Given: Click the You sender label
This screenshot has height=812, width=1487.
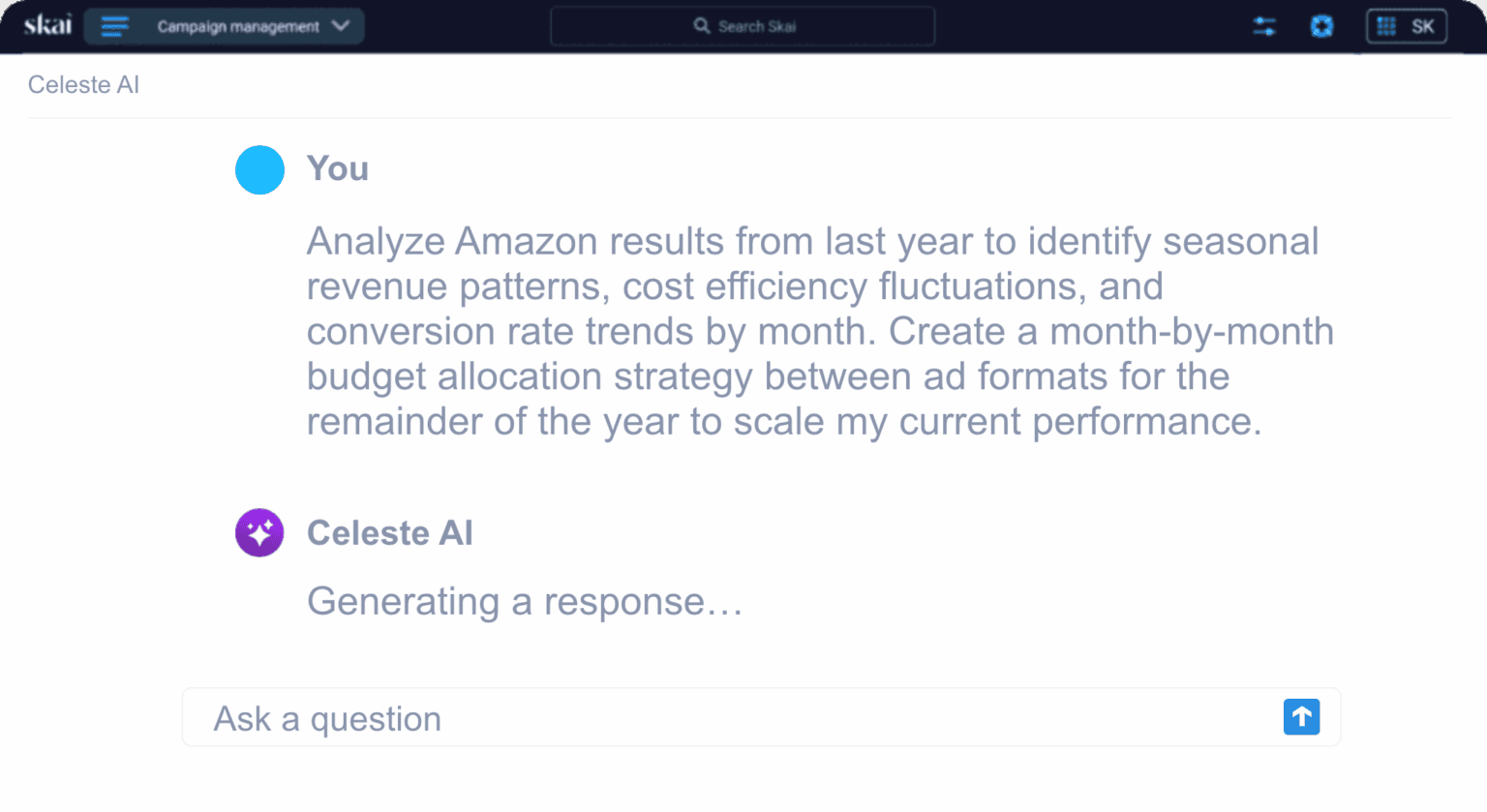Looking at the screenshot, I should point(338,169).
